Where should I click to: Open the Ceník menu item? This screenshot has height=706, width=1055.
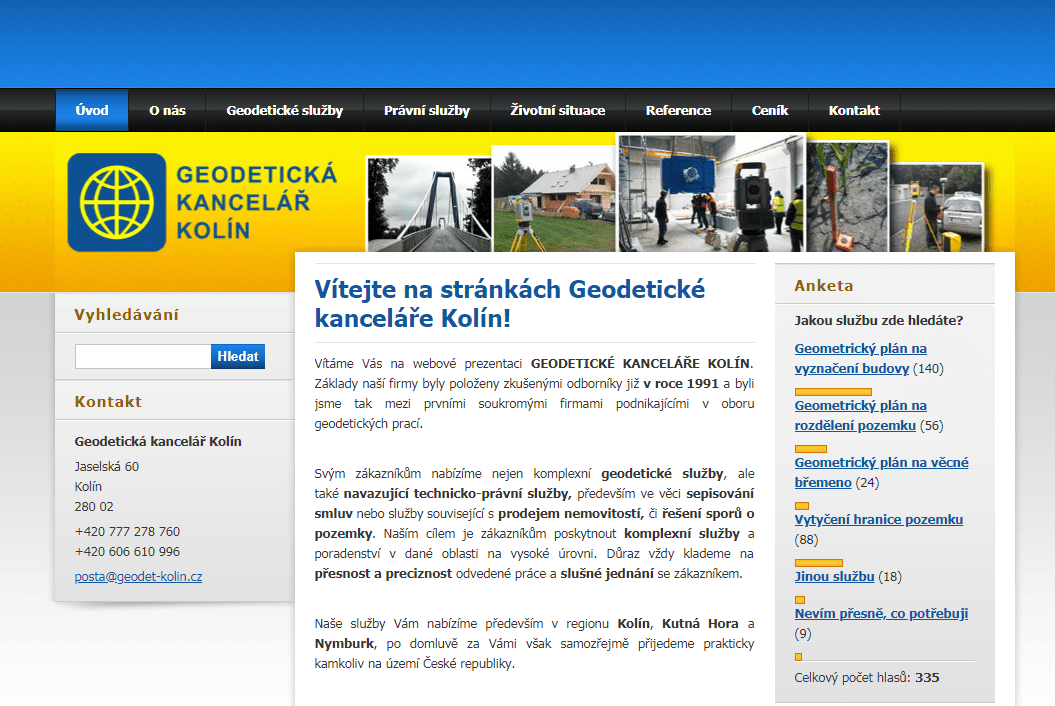770,110
